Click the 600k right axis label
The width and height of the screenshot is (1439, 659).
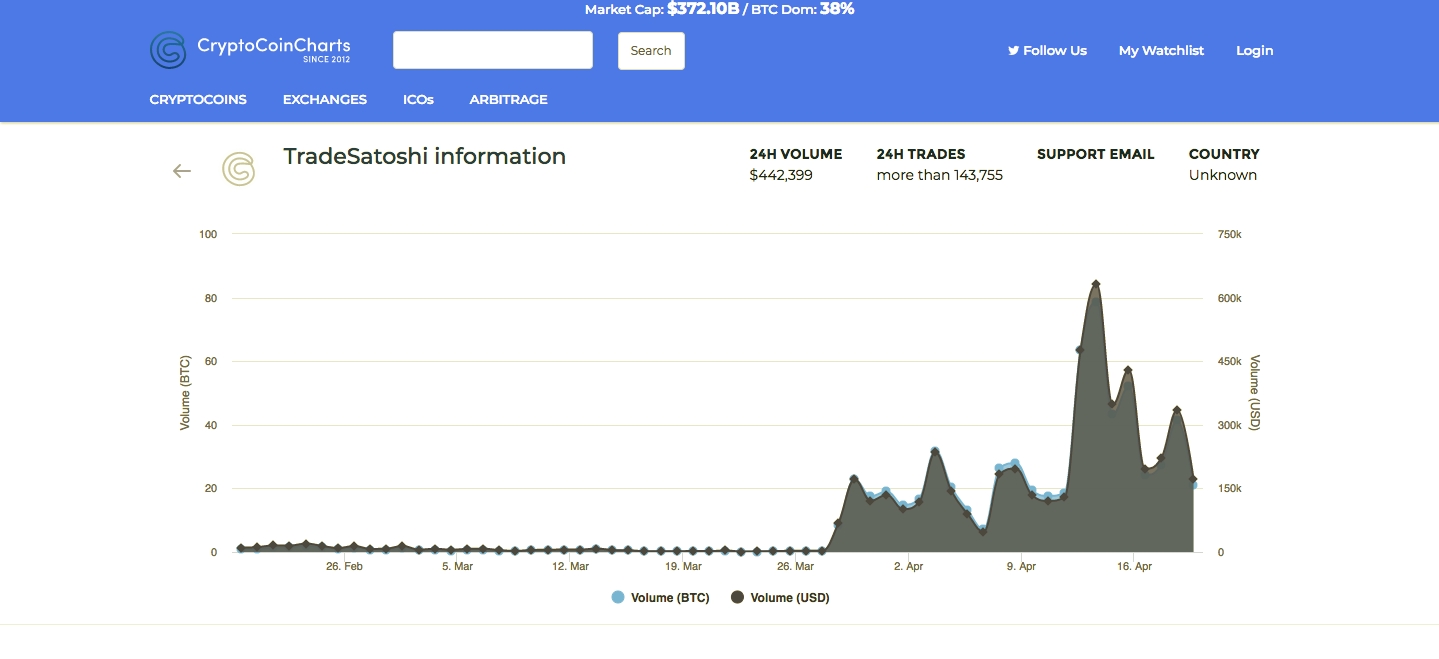1229,298
